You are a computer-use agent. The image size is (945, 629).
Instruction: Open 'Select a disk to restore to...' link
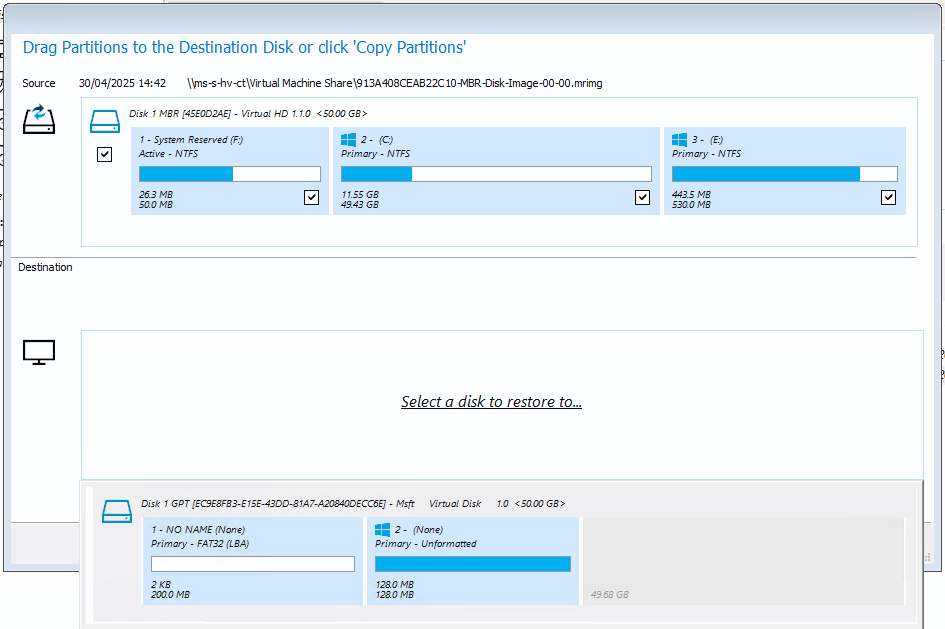click(x=491, y=401)
